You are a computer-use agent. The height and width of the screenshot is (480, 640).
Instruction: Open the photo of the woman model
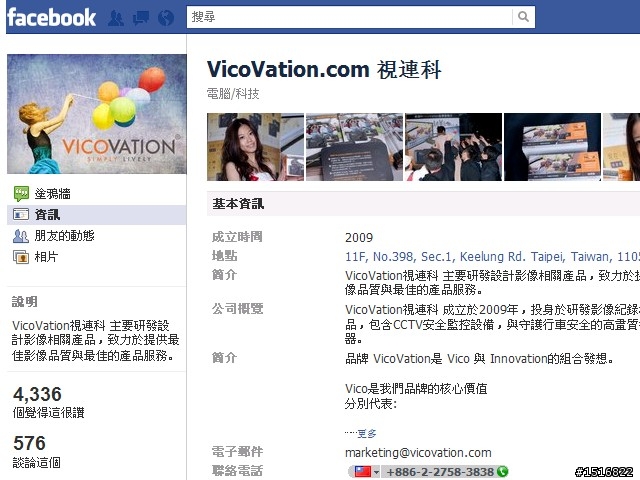point(256,147)
